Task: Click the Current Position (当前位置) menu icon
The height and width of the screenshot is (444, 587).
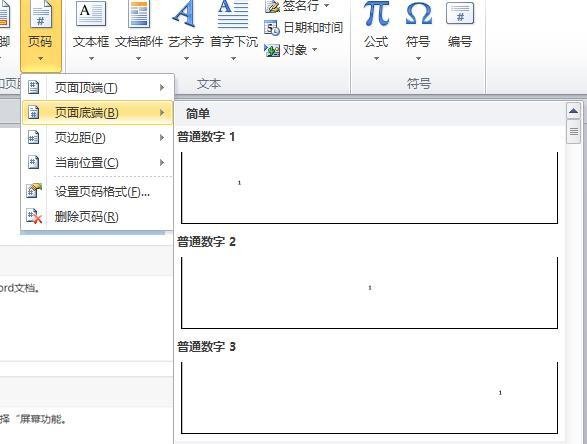Action: (34, 162)
